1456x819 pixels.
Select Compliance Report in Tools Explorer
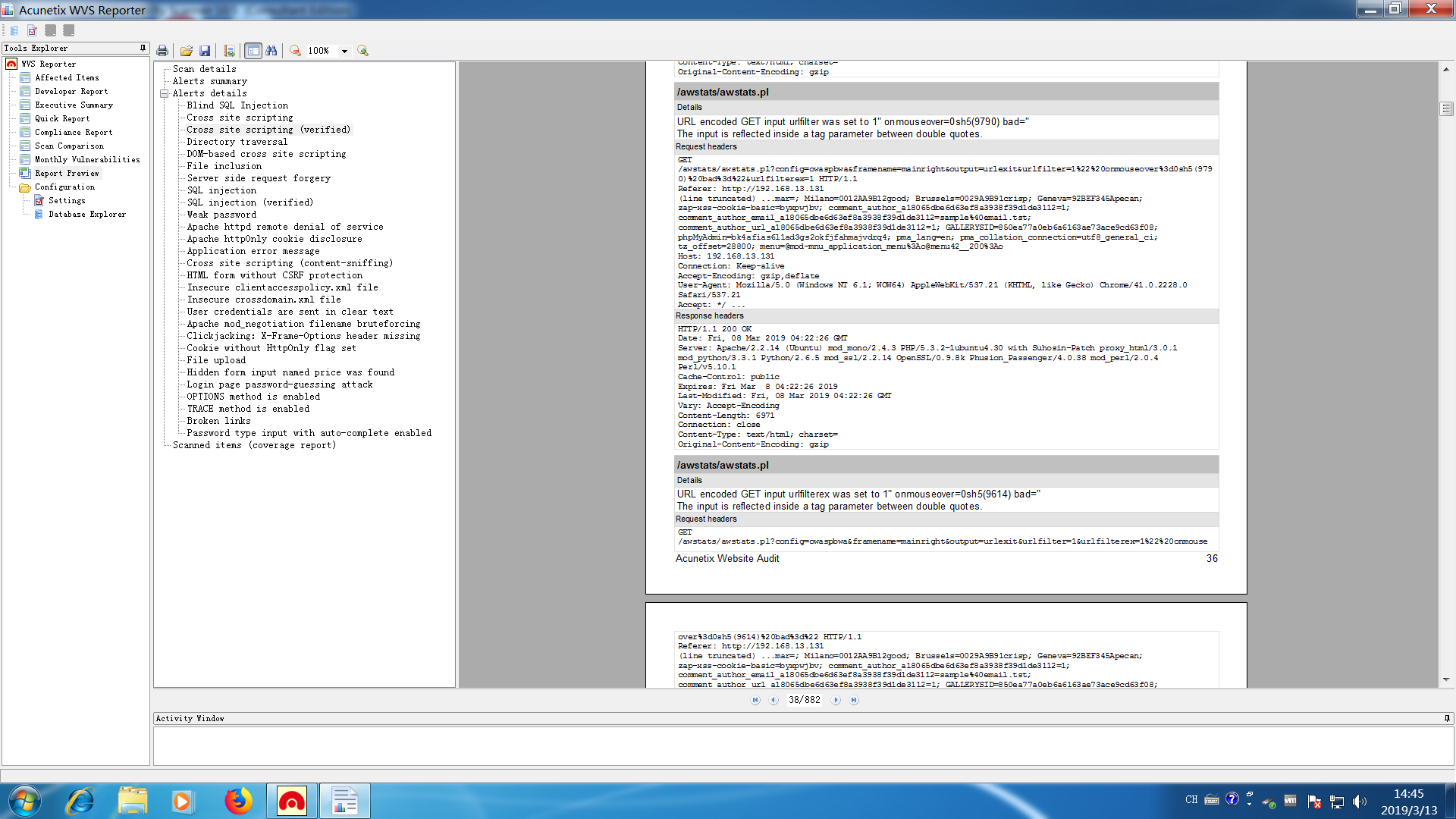click(x=74, y=132)
